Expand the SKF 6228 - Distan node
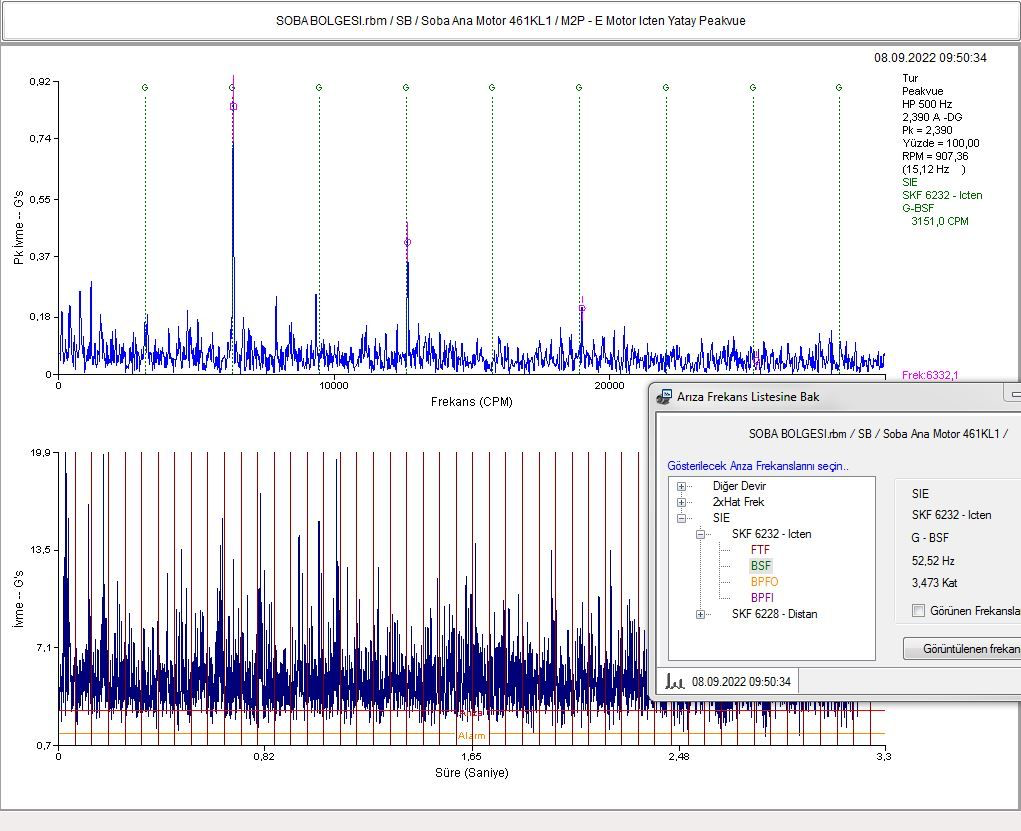The width and height of the screenshot is (1021, 831). coord(701,614)
